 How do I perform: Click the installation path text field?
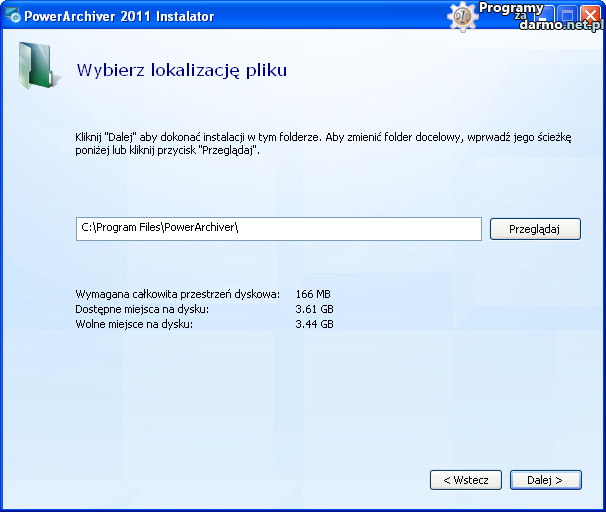click(278, 228)
